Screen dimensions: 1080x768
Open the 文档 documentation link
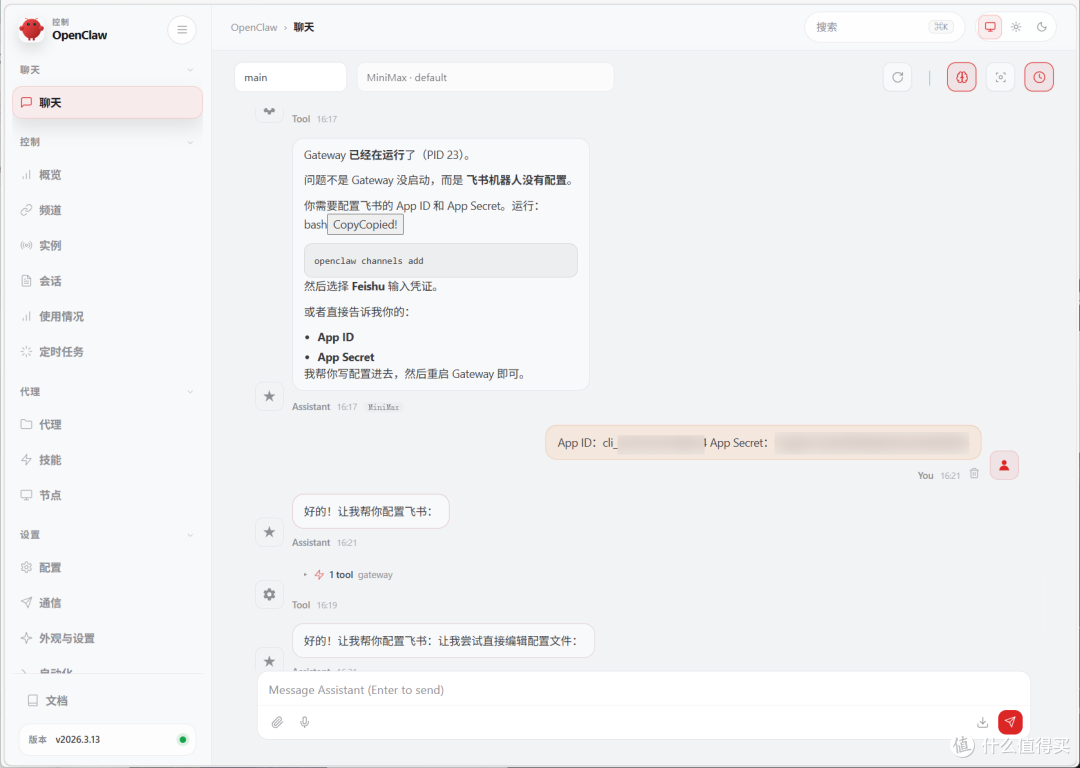pos(107,700)
